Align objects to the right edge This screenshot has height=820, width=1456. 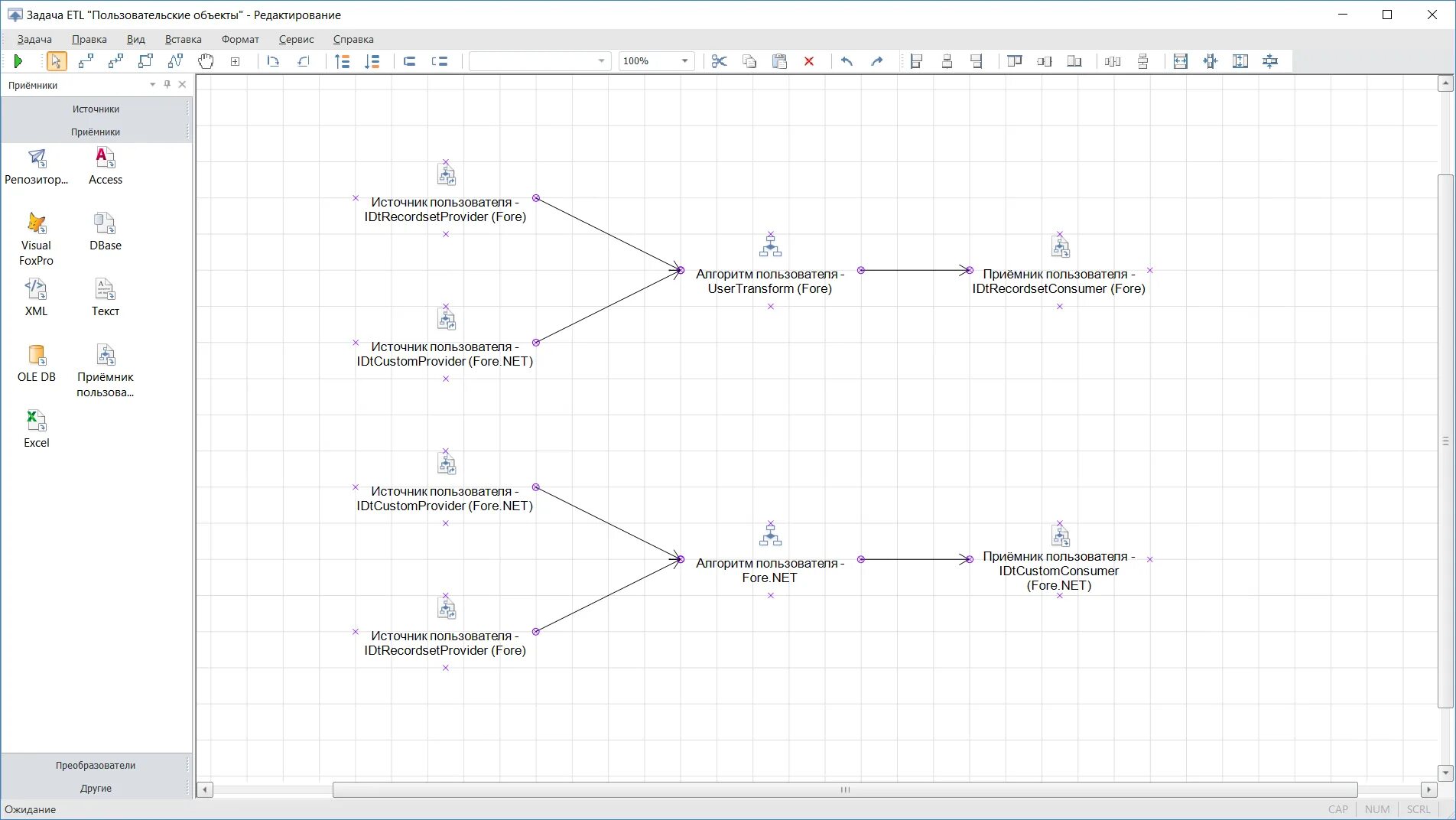tap(977, 61)
